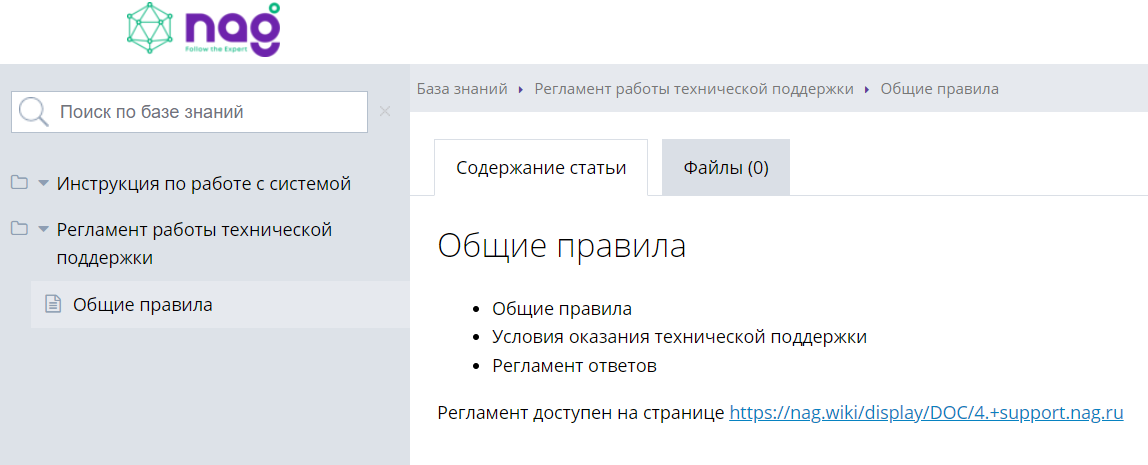Screen dimensions: 1148x465
Task: Collapse the Регламент работы технической поддержки arrow
Action: tap(43, 230)
